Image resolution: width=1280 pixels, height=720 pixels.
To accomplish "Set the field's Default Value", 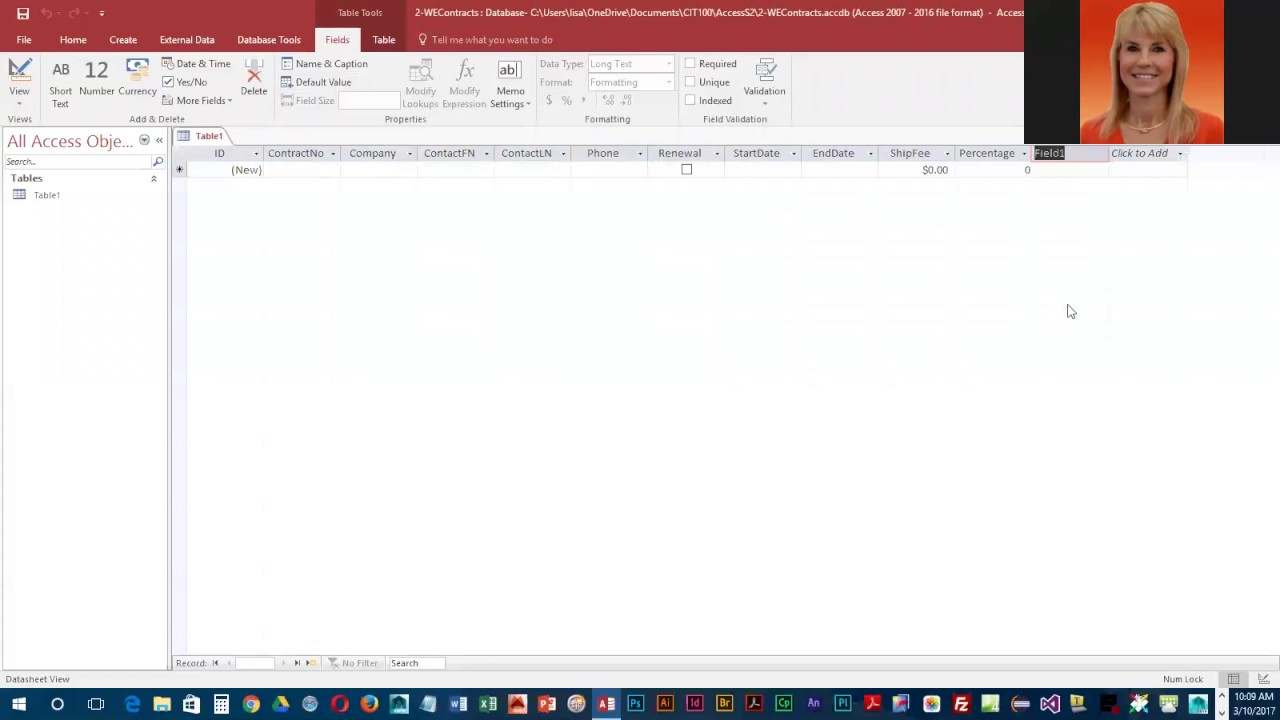I will 316,82.
